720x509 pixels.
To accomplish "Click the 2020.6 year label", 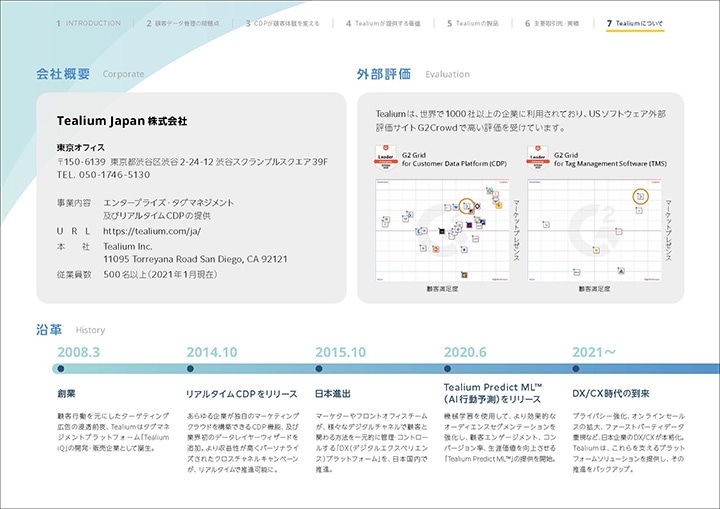I will [465, 352].
